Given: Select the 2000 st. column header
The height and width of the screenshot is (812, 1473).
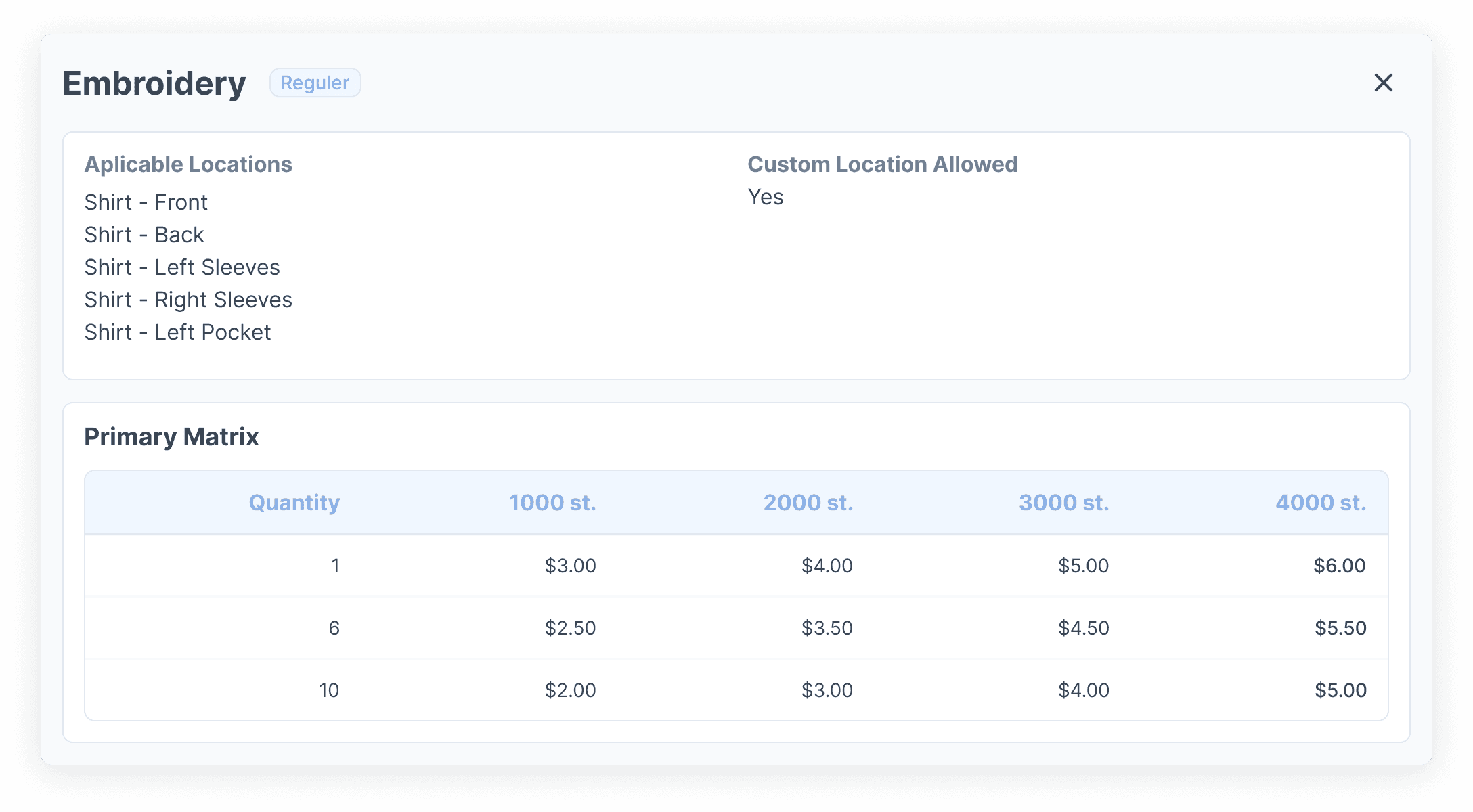Looking at the screenshot, I should [x=808, y=502].
